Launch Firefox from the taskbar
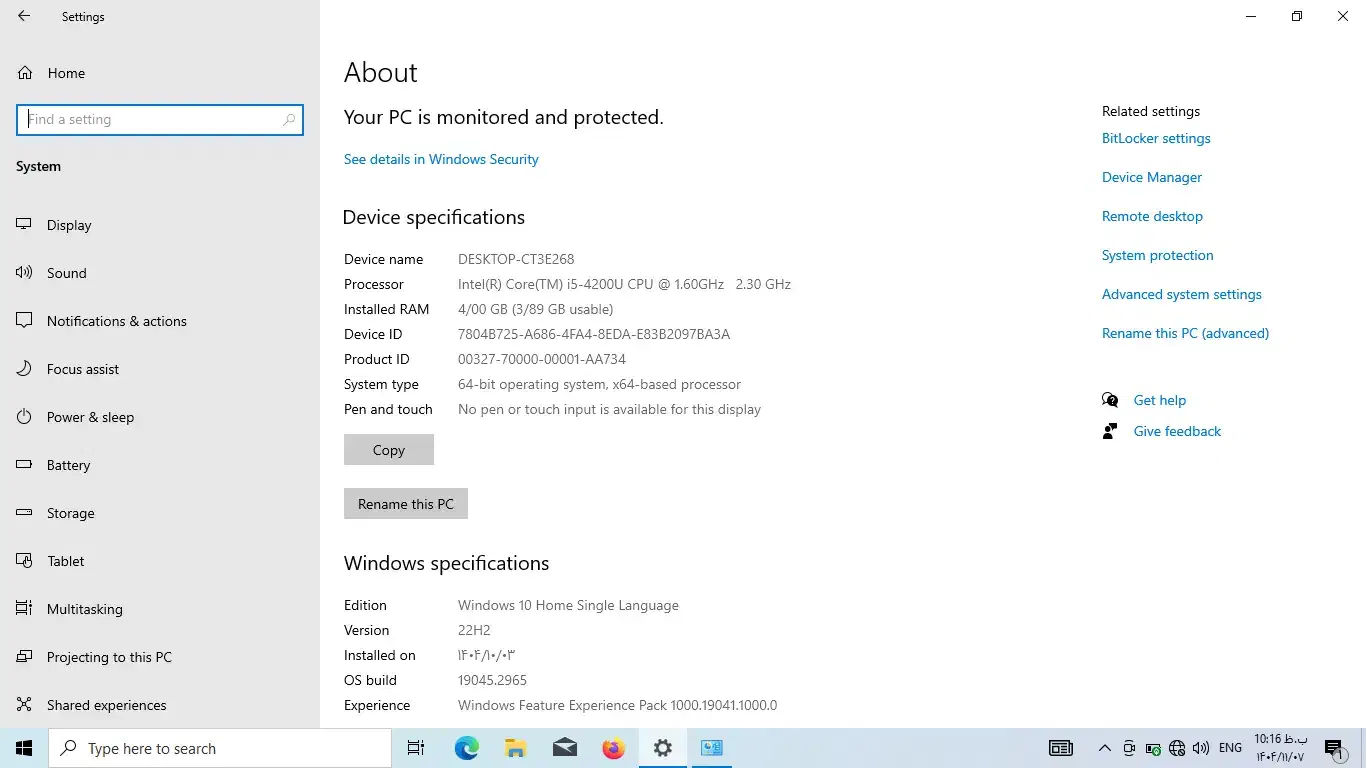1366x768 pixels. point(613,748)
